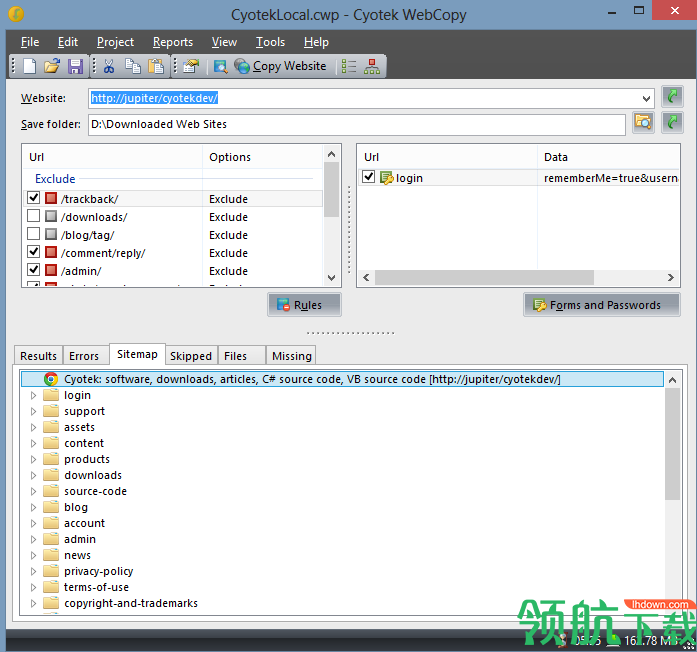The height and width of the screenshot is (652, 697).
Task: Open the Tools menu
Action: 270,42
